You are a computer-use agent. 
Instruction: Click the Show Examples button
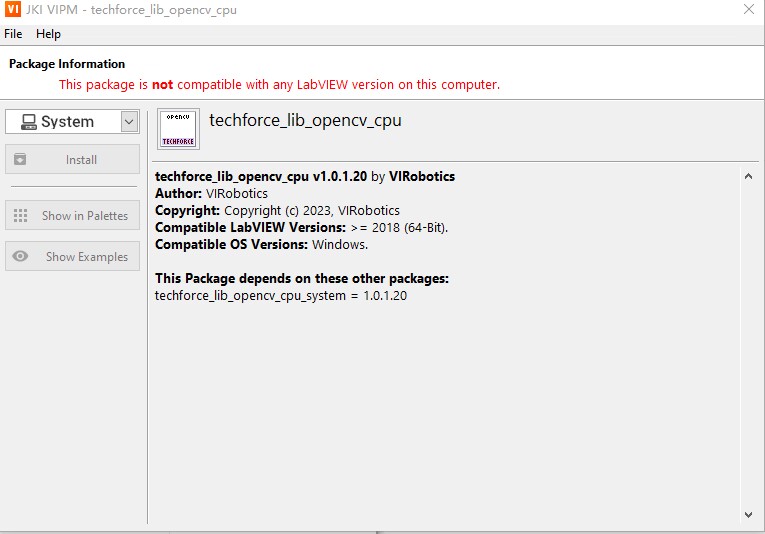click(72, 257)
